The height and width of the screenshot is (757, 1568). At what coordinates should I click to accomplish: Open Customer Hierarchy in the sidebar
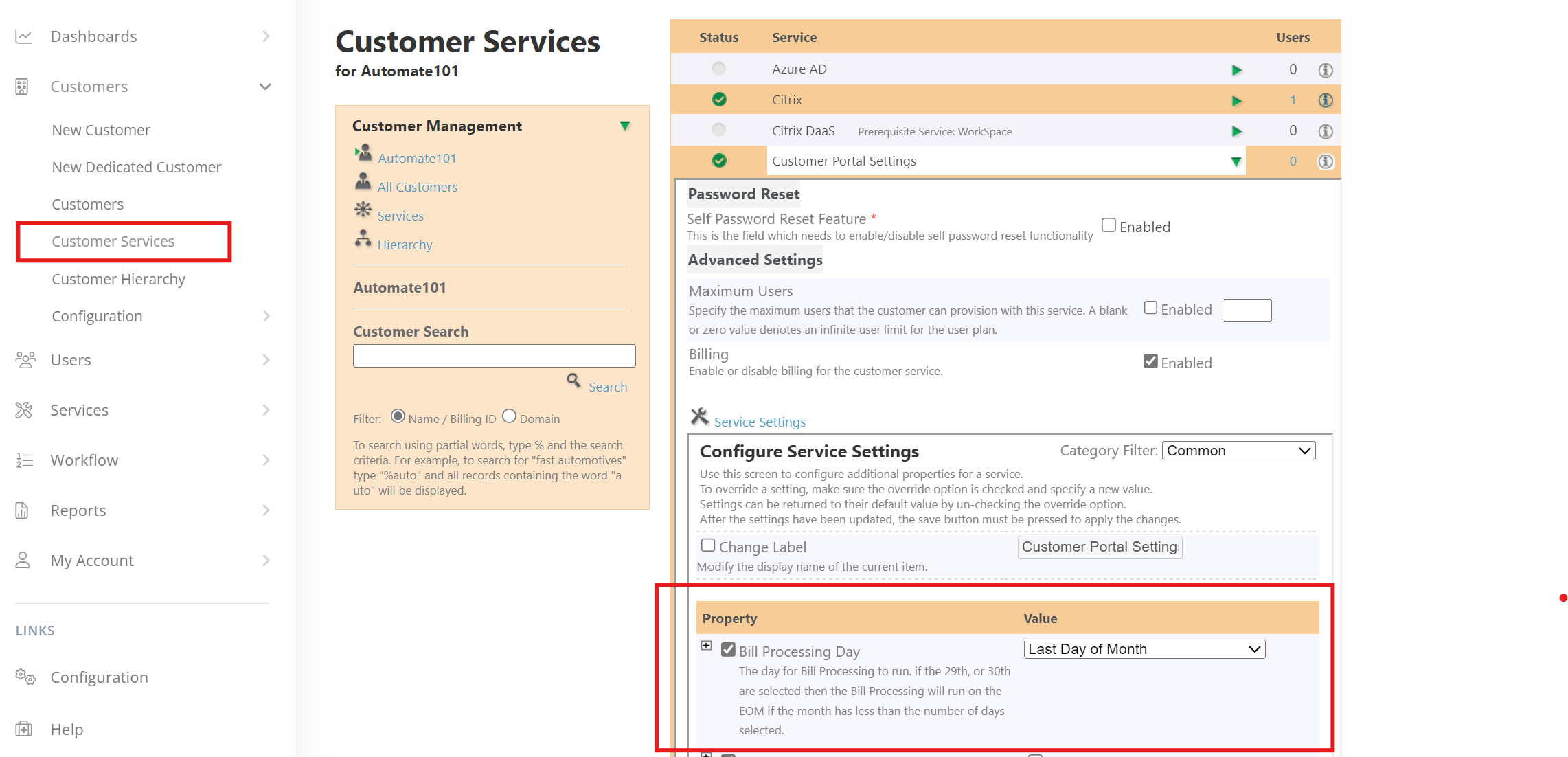coord(118,279)
